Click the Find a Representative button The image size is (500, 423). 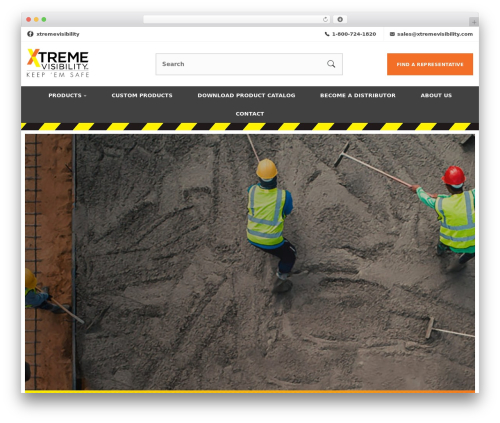[430, 64]
